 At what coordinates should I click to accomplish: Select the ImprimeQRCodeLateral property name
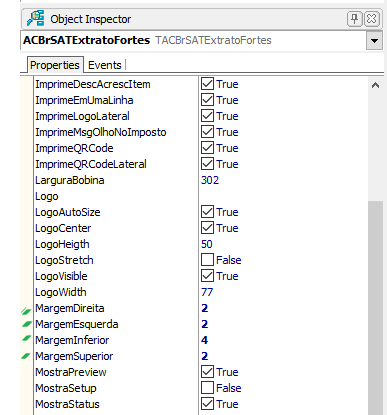[x=91, y=164]
